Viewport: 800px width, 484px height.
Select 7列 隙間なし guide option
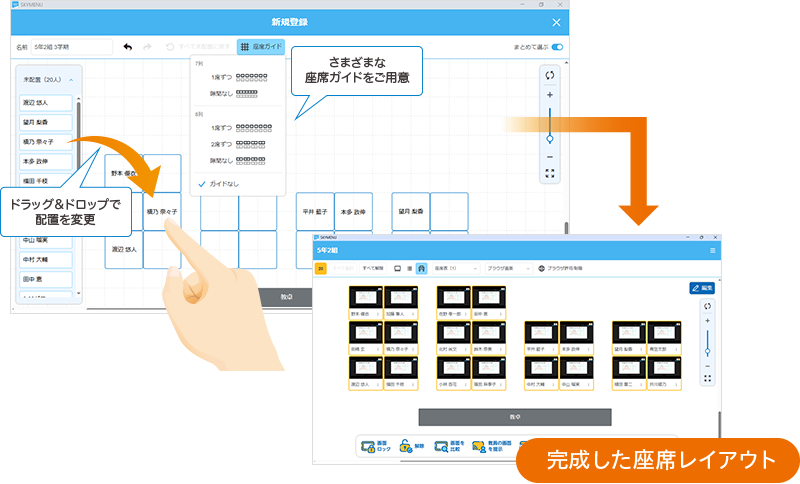click(x=234, y=94)
